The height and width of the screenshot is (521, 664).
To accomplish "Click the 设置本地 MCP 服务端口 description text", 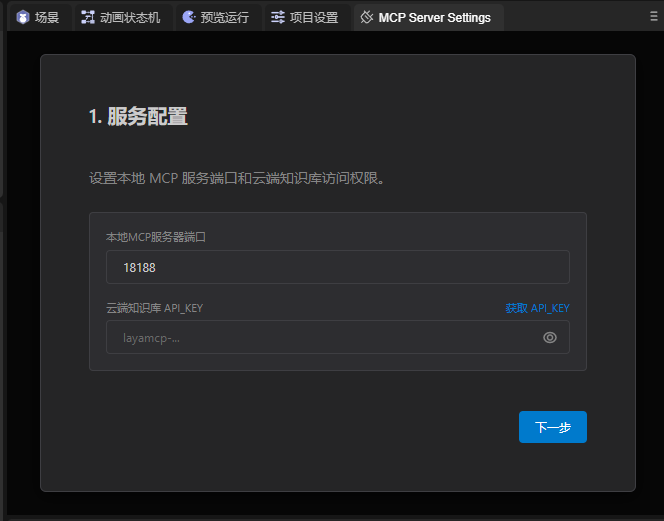I will [x=237, y=179].
